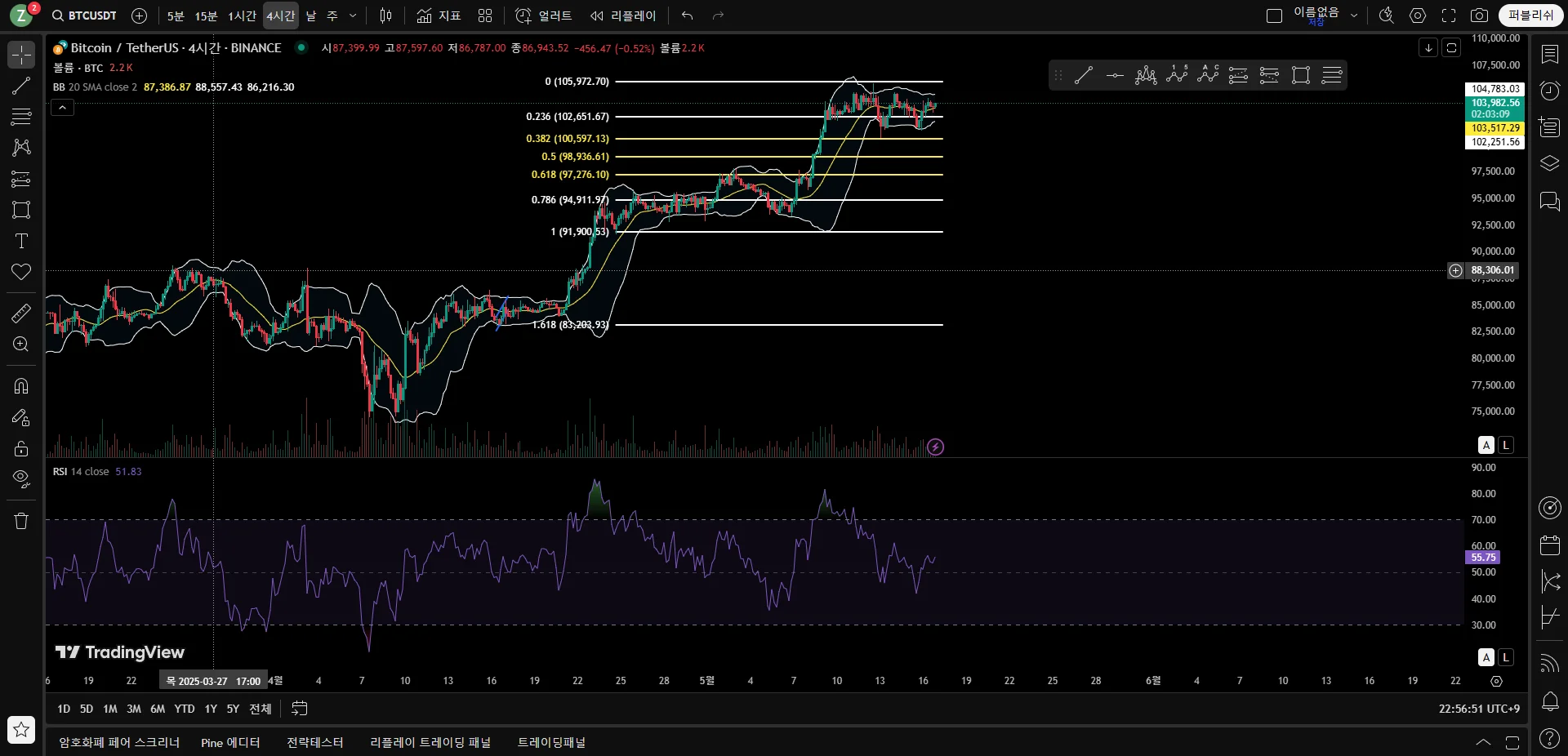This screenshot has height=756, width=1568.
Task: Open the 전략테스터 tab
Action: 315,742
